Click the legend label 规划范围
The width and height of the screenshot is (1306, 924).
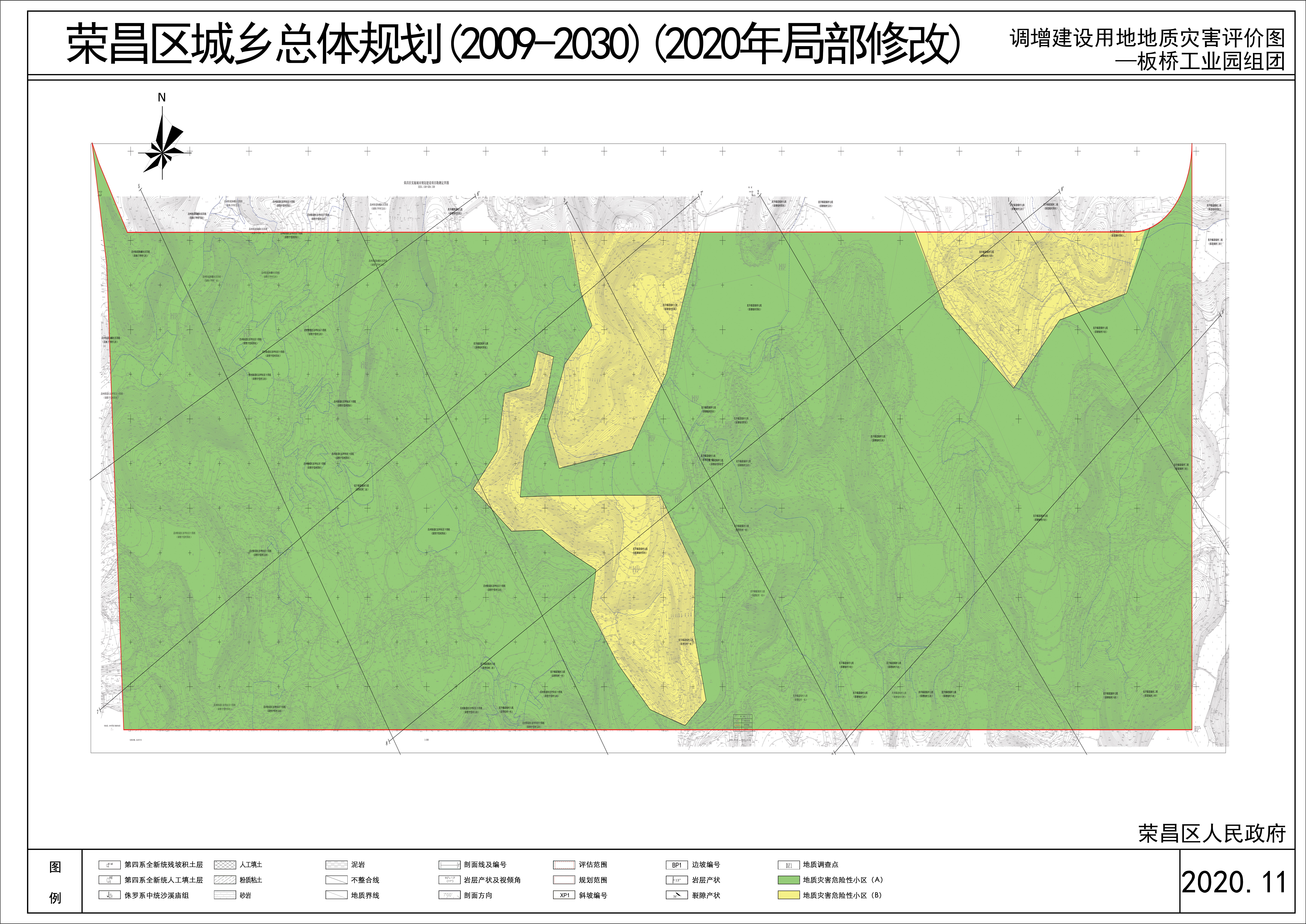(x=593, y=880)
